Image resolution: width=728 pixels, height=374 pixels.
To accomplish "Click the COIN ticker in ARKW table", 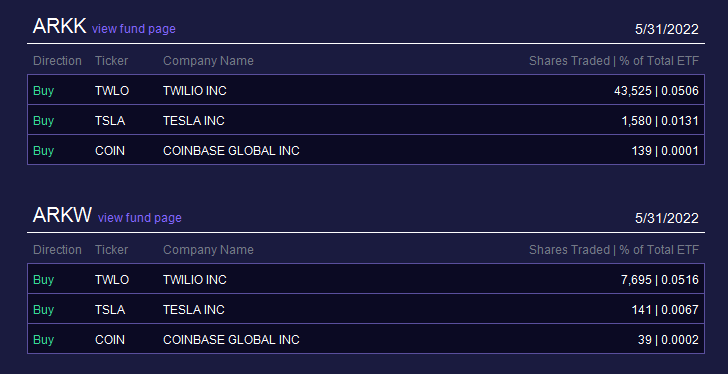I will pyautogui.click(x=110, y=340).
